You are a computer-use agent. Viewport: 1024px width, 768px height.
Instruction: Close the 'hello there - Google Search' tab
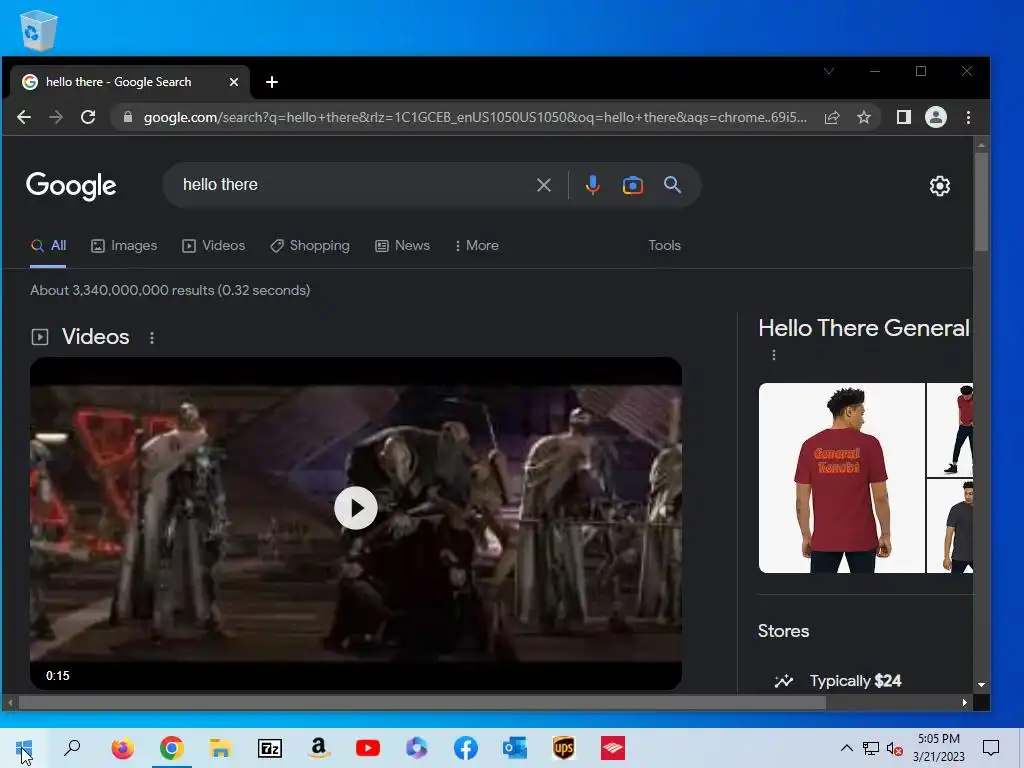tap(234, 82)
